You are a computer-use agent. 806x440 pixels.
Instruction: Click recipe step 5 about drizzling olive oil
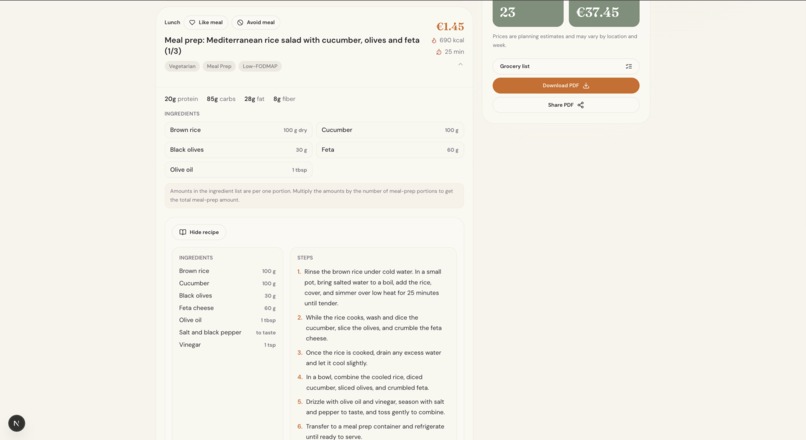[x=371, y=407]
